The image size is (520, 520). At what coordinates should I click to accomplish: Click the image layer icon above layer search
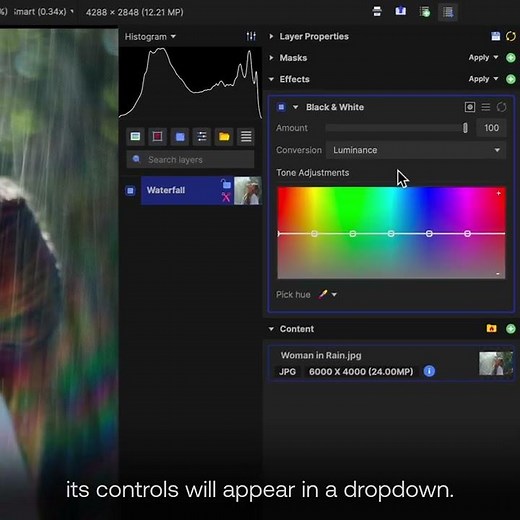[135, 136]
